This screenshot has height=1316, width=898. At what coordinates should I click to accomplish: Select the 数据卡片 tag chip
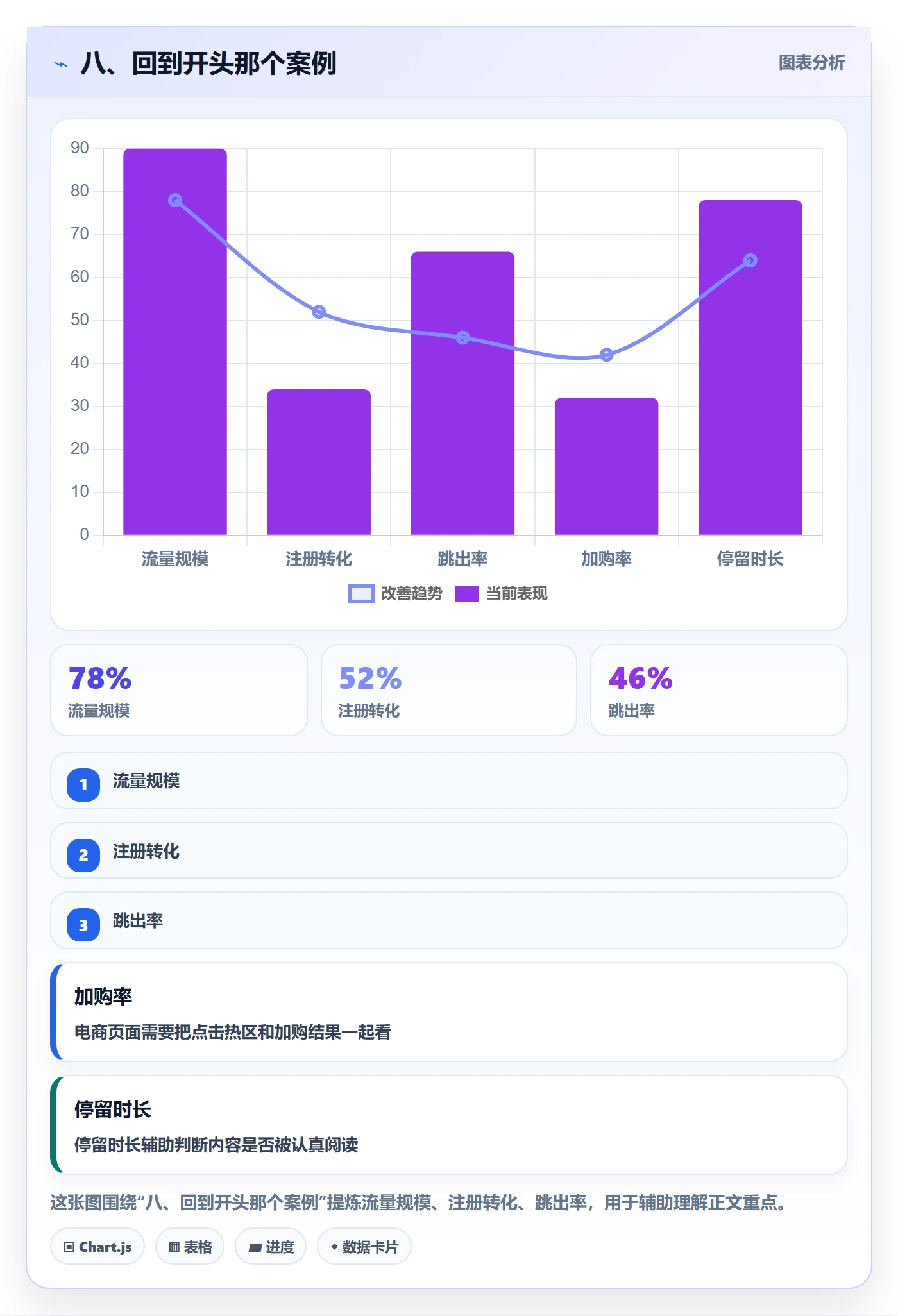tap(364, 1247)
